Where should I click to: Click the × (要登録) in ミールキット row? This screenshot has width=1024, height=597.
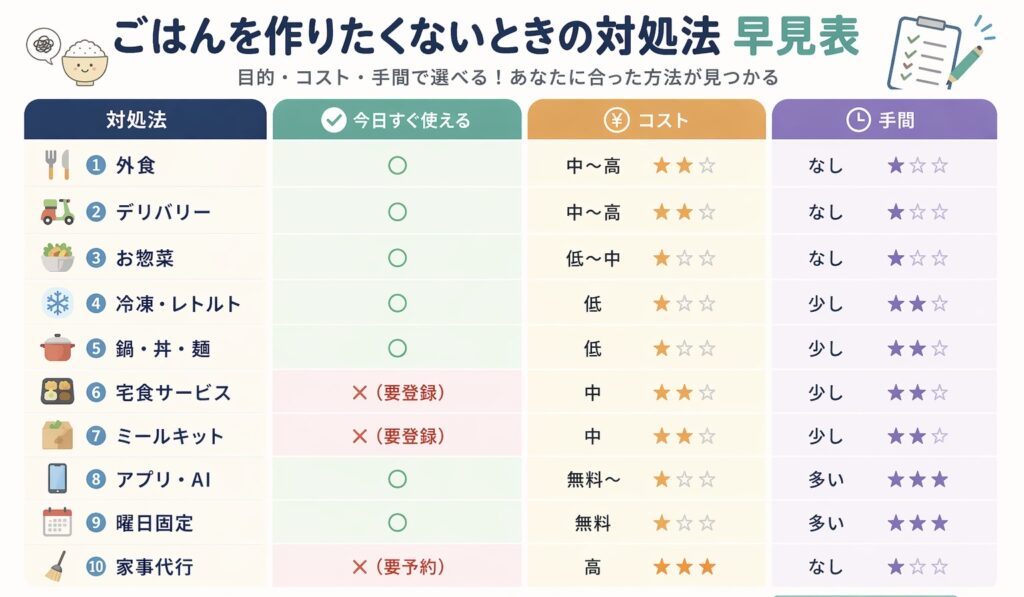[398, 436]
